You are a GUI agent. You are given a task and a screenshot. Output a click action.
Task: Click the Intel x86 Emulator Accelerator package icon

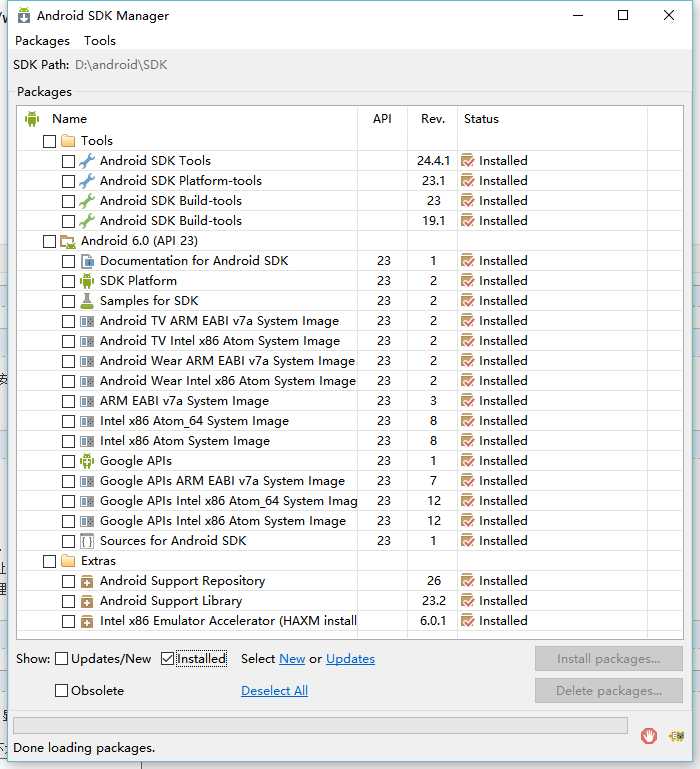(87, 621)
